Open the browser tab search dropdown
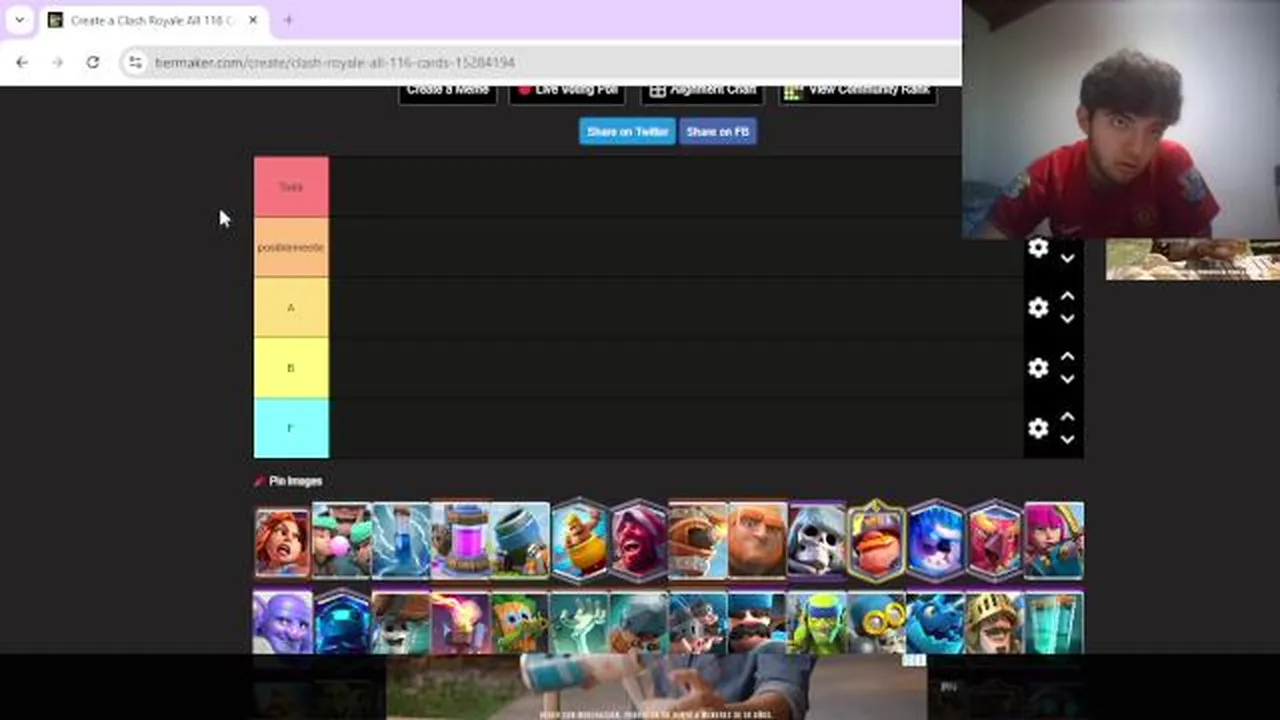1280x720 pixels. 19,20
